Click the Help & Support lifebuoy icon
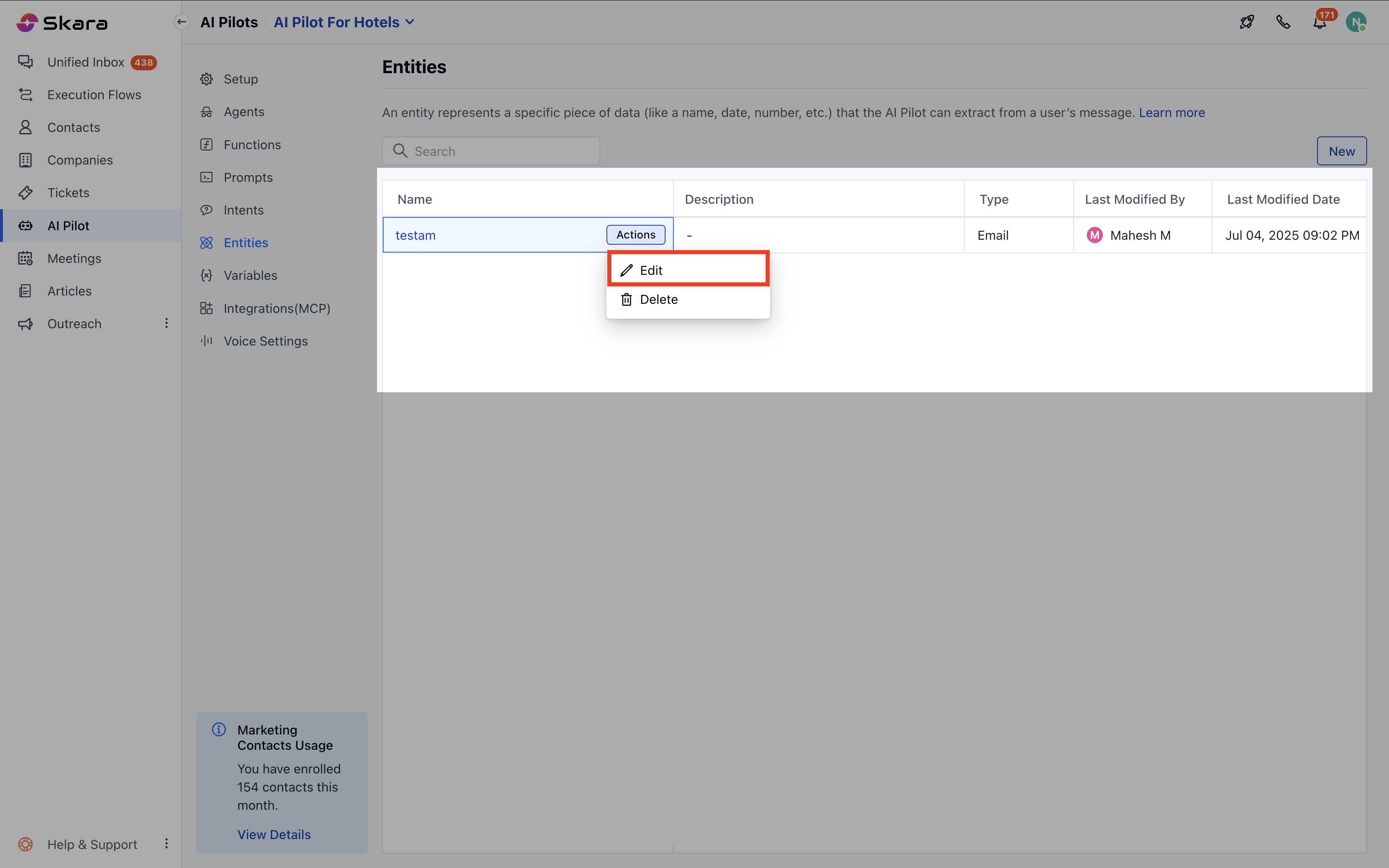Image resolution: width=1389 pixels, height=868 pixels. click(x=25, y=844)
